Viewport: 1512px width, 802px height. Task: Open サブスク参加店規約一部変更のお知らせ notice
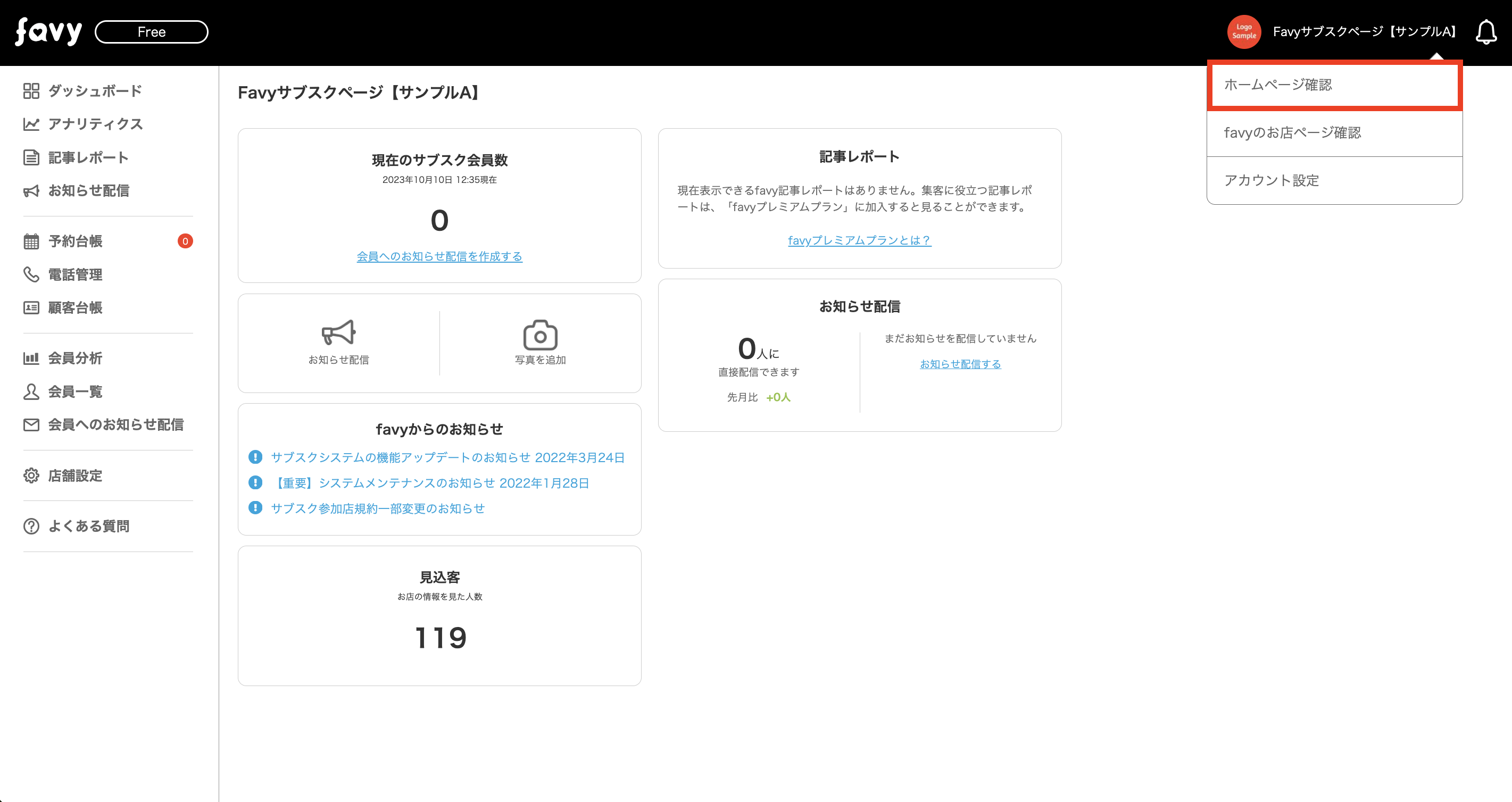click(377, 508)
